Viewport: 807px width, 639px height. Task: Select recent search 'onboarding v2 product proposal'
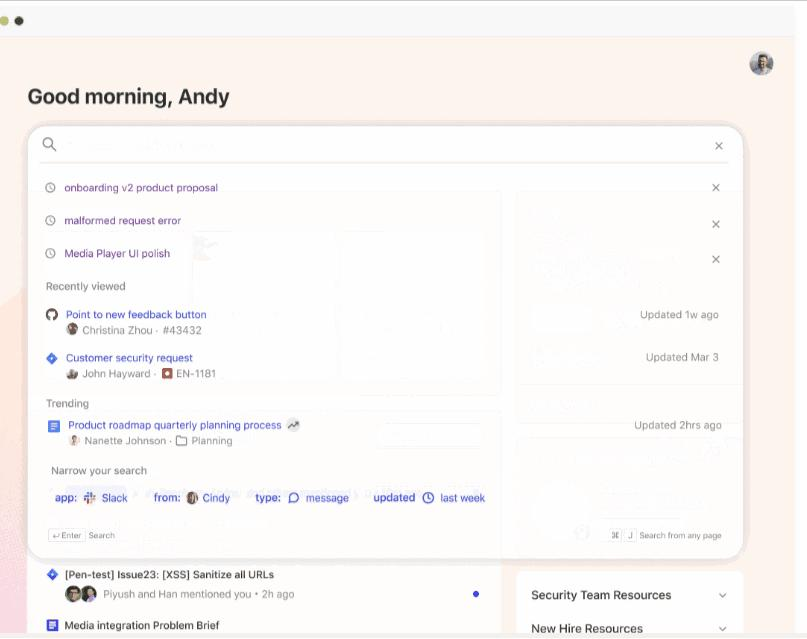point(141,188)
